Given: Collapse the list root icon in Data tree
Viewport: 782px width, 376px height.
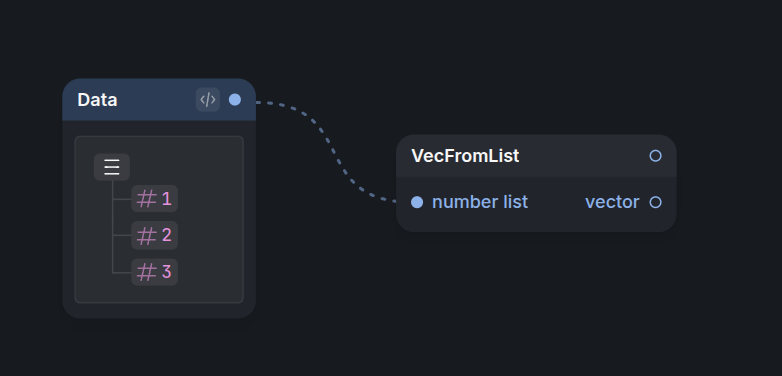Looking at the screenshot, I should click(x=112, y=167).
